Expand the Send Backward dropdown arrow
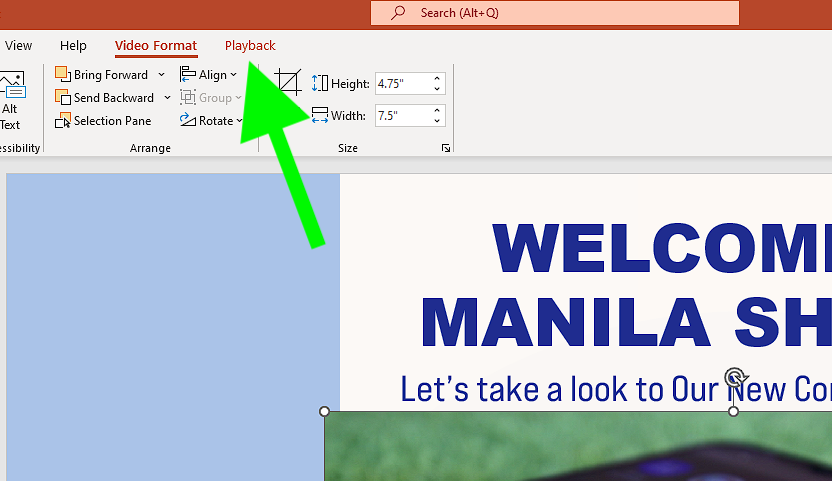This screenshot has height=481, width=832. tap(167, 98)
